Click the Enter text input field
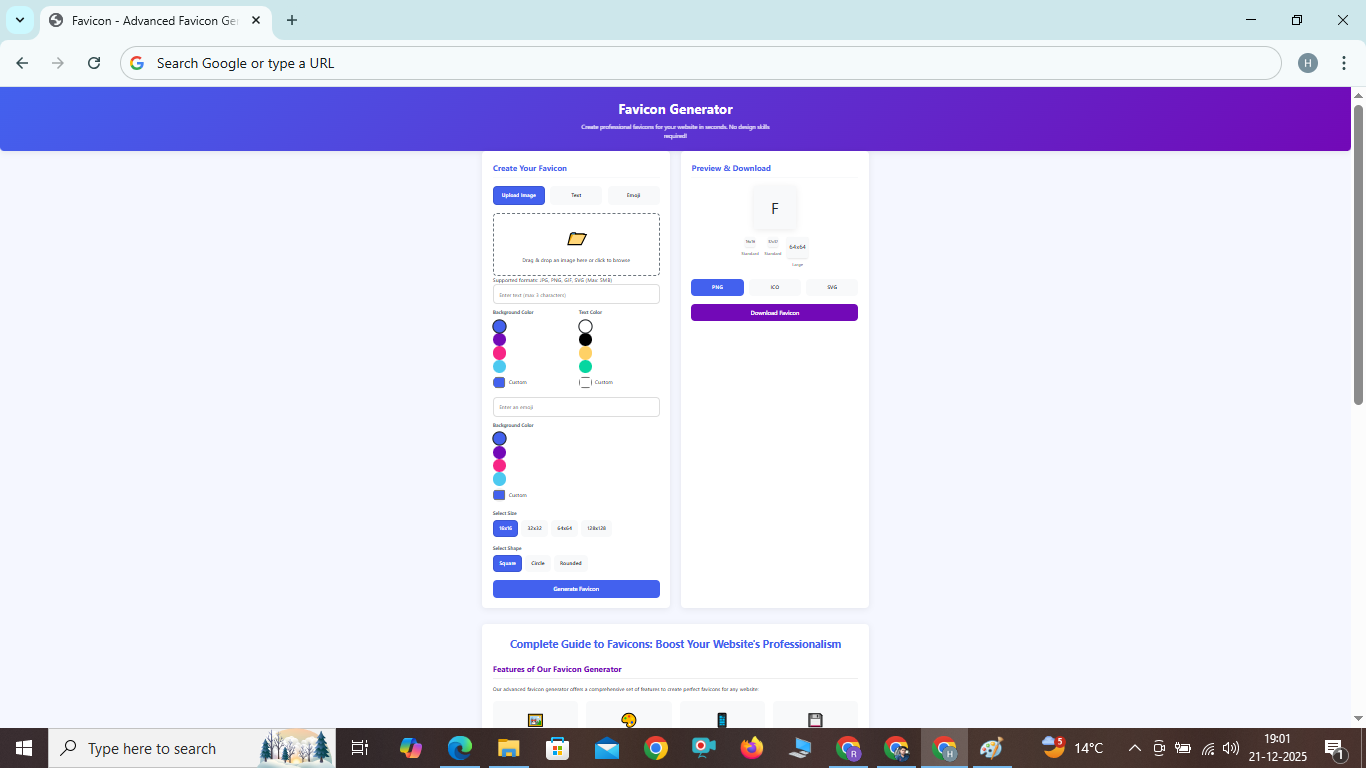Image resolution: width=1366 pixels, height=768 pixels. click(576, 294)
